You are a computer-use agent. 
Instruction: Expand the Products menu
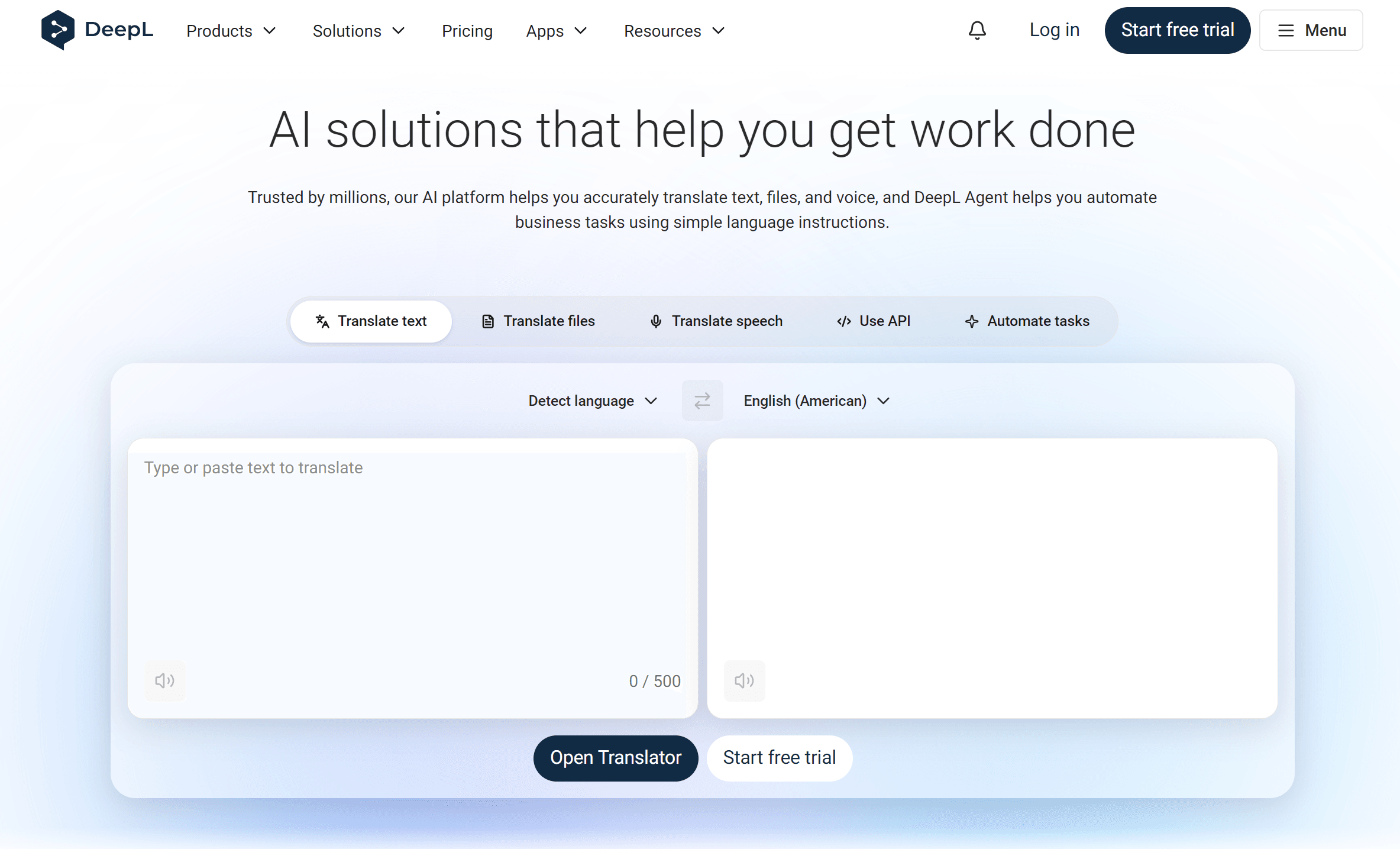pos(231,31)
